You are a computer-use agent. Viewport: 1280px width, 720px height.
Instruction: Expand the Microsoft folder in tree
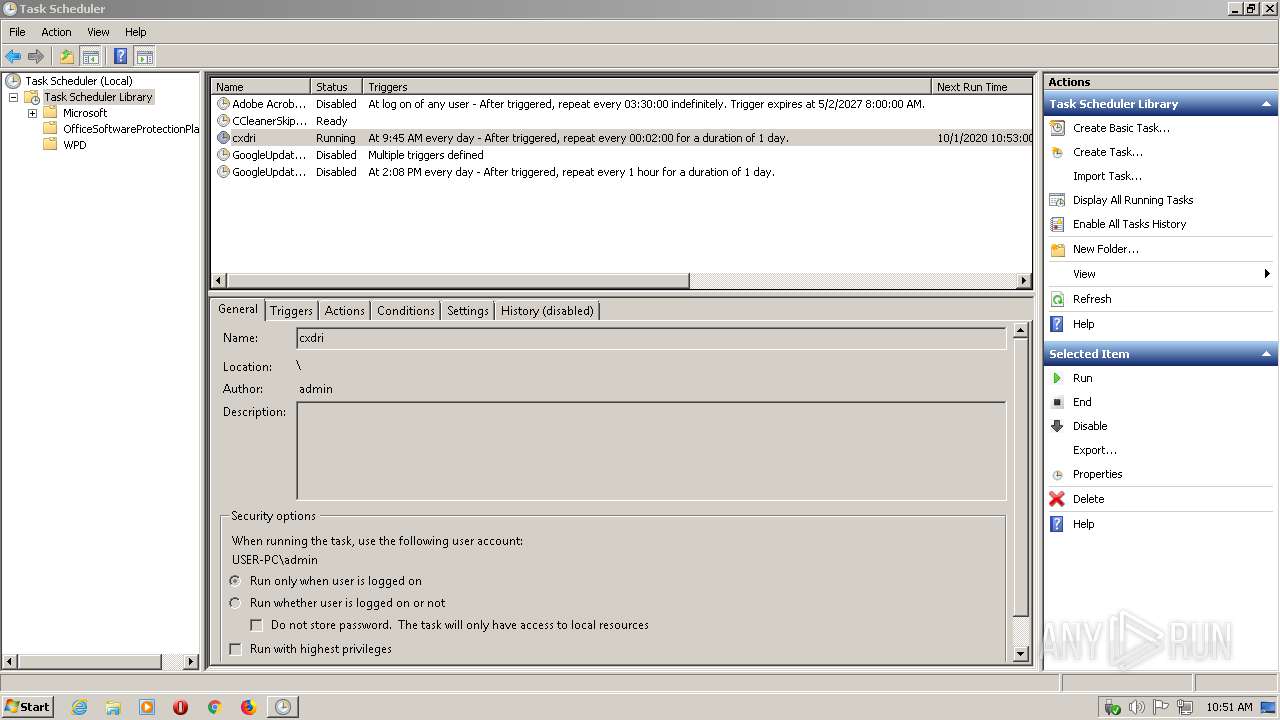coord(32,113)
